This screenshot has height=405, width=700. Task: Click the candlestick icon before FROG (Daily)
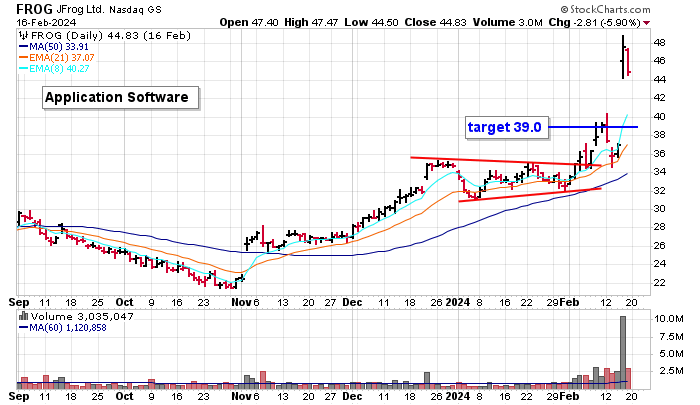pyautogui.click(x=24, y=36)
